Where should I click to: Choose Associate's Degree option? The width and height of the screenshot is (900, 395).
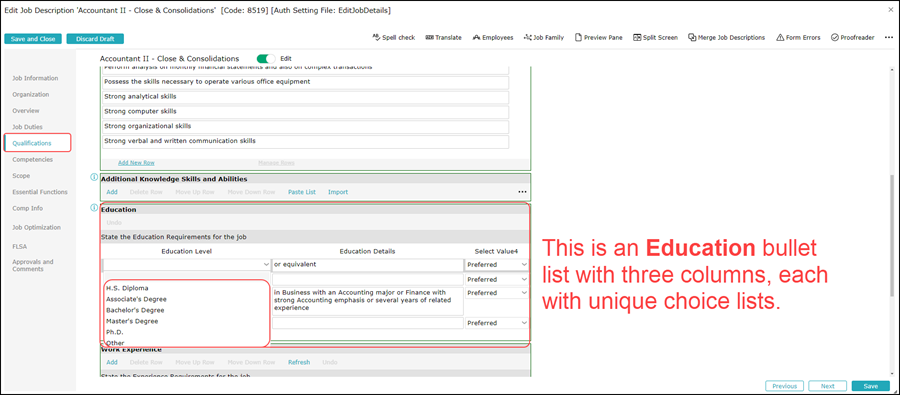137,299
